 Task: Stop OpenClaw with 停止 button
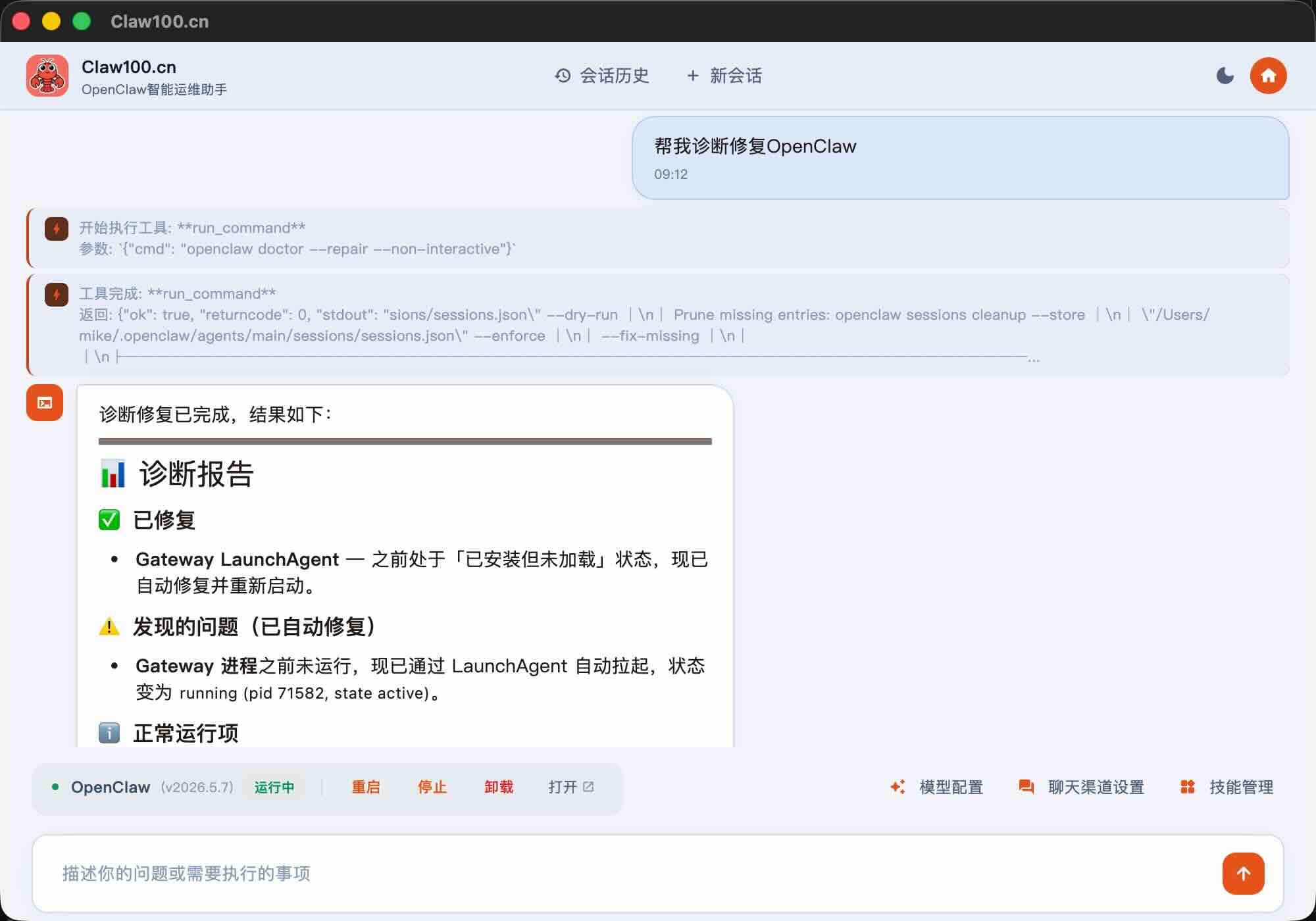(x=432, y=787)
